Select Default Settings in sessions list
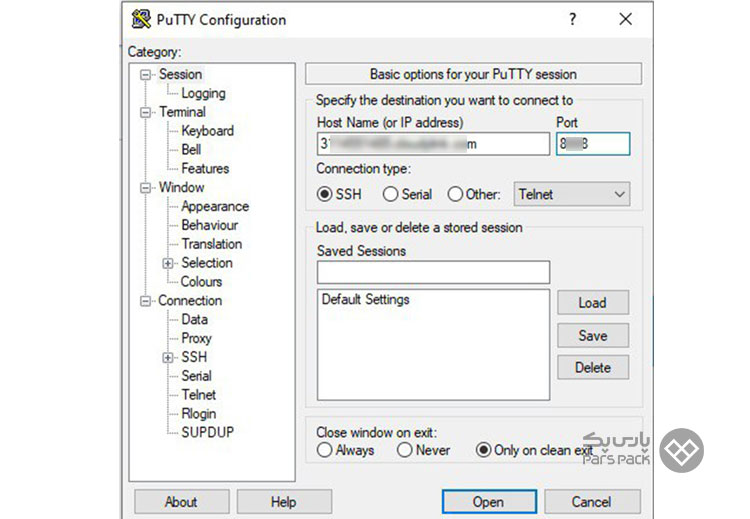The width and height of the screenshot is (750, 519). pyautogui.click(x=365, y=299)
